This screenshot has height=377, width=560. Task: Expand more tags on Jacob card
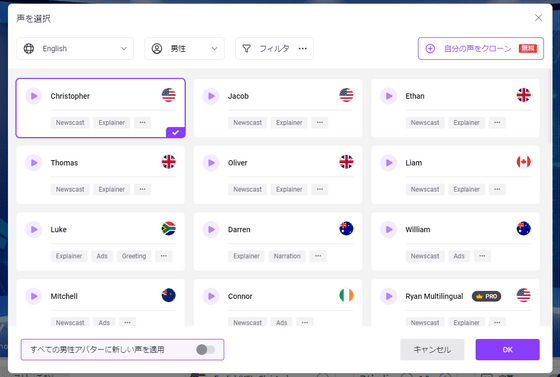click(320, 122)
